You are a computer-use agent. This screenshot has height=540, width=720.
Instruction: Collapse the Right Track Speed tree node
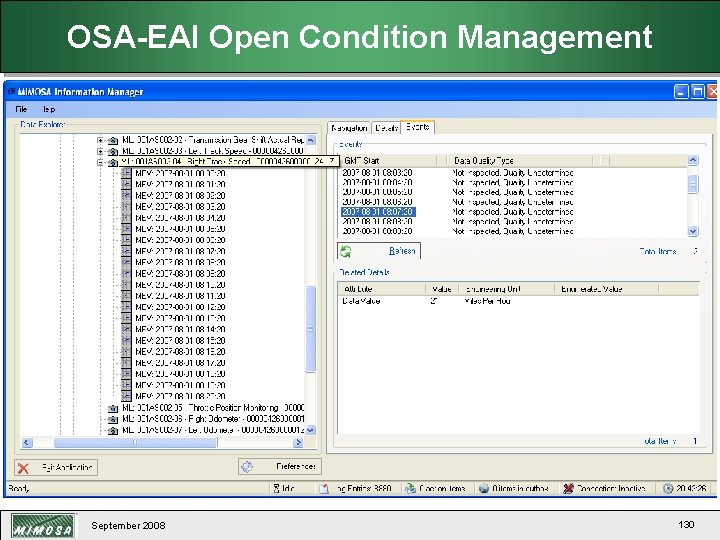[100, 162]
